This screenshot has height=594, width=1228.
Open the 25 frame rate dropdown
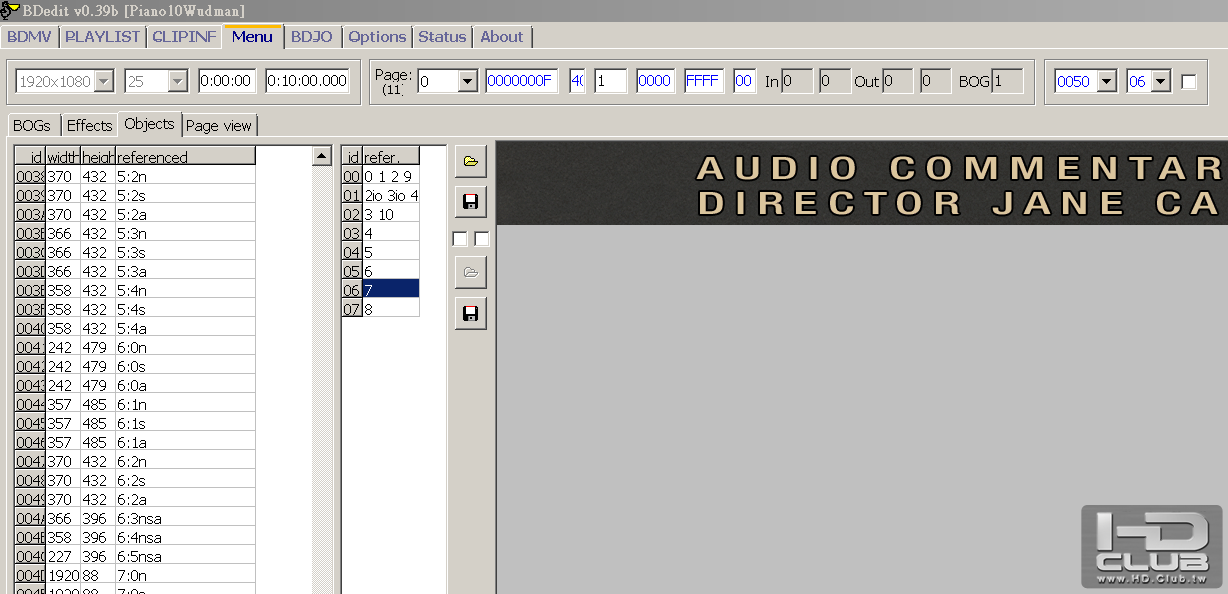[x=178, y=82]
